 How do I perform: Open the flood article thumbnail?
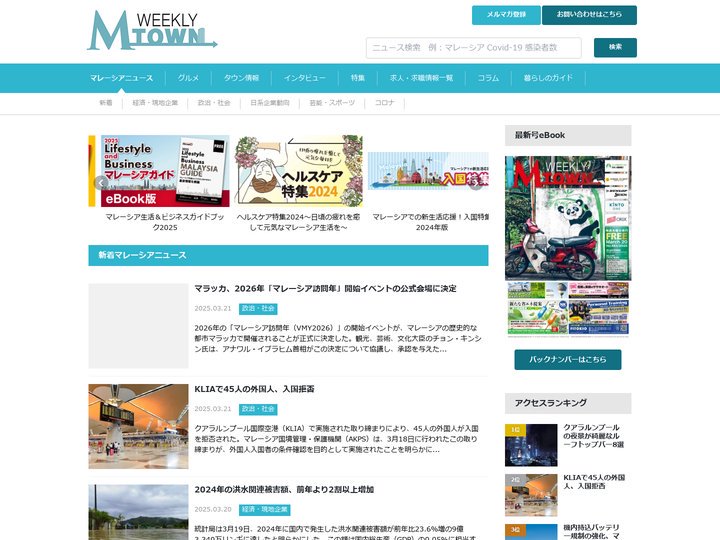[138, 512]
